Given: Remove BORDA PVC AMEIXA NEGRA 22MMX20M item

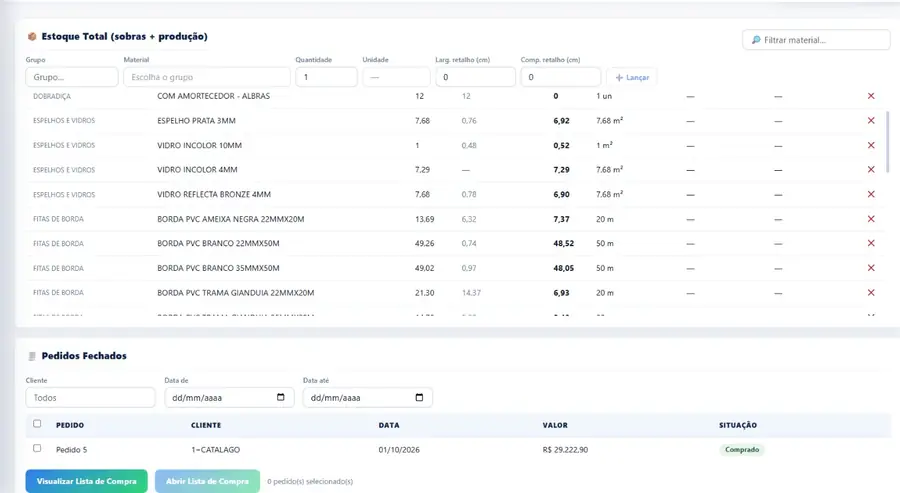Looking at the screenshot, I should coord(871,219).
